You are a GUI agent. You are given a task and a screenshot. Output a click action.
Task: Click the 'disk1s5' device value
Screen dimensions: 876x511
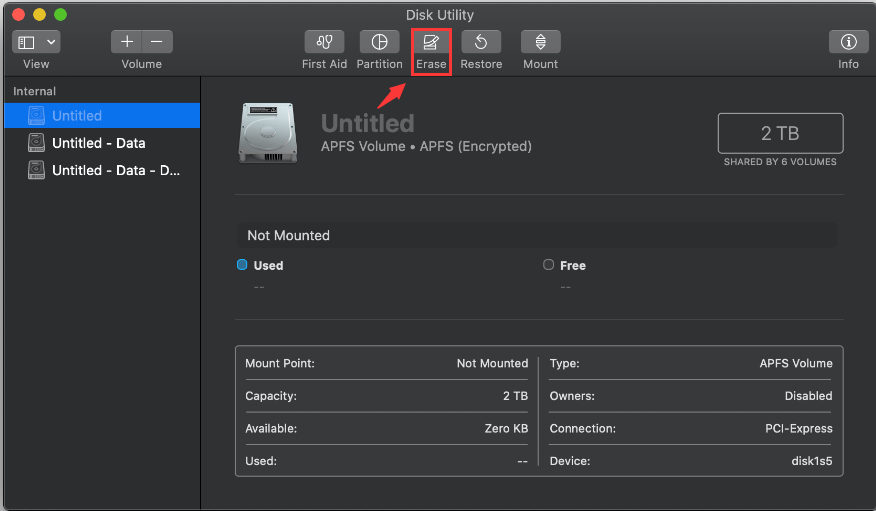tap(811, 461)
